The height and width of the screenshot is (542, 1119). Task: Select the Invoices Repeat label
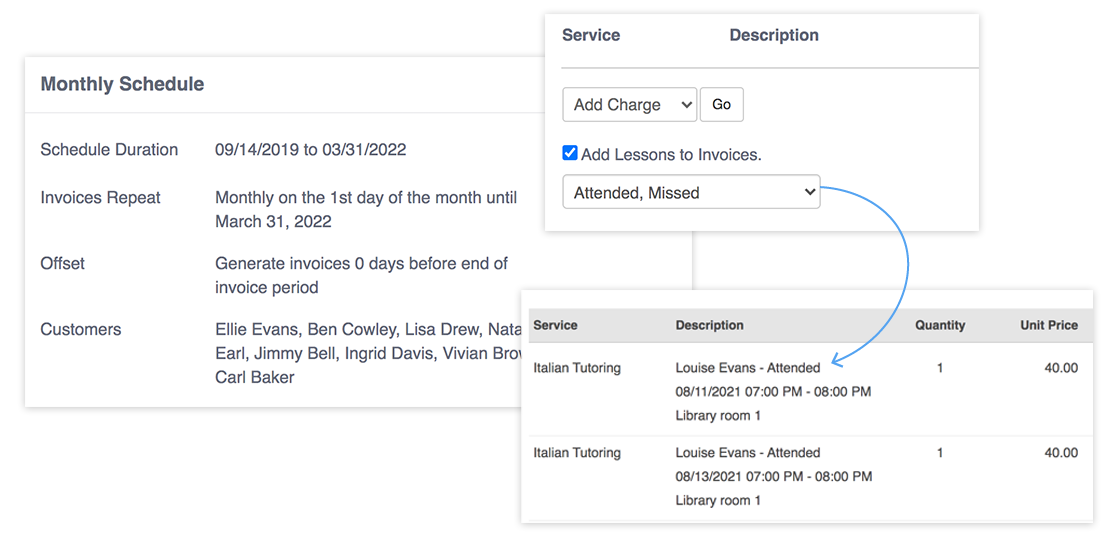click(x=100, y=197)
